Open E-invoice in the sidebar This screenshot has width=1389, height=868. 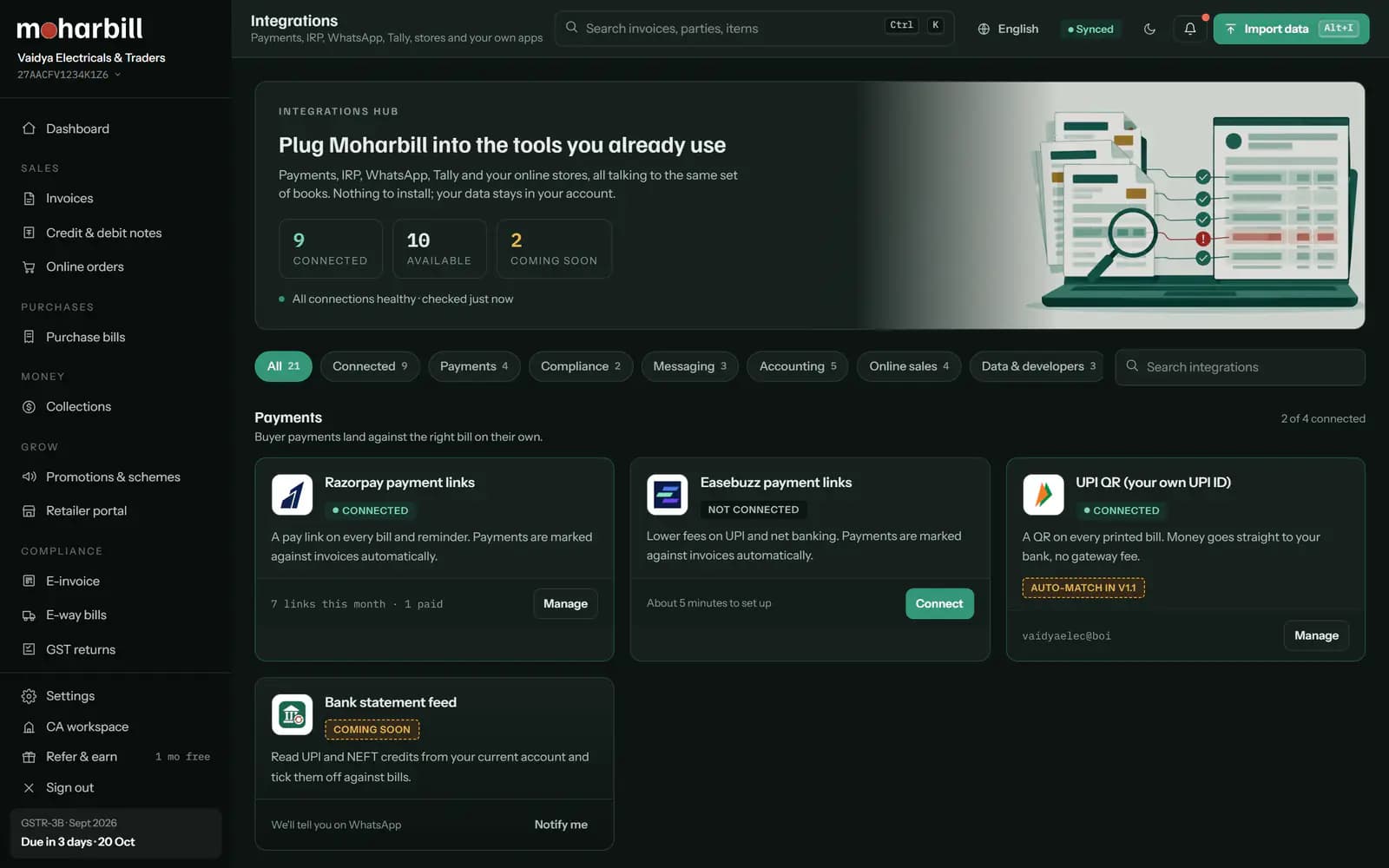[115, 581]
